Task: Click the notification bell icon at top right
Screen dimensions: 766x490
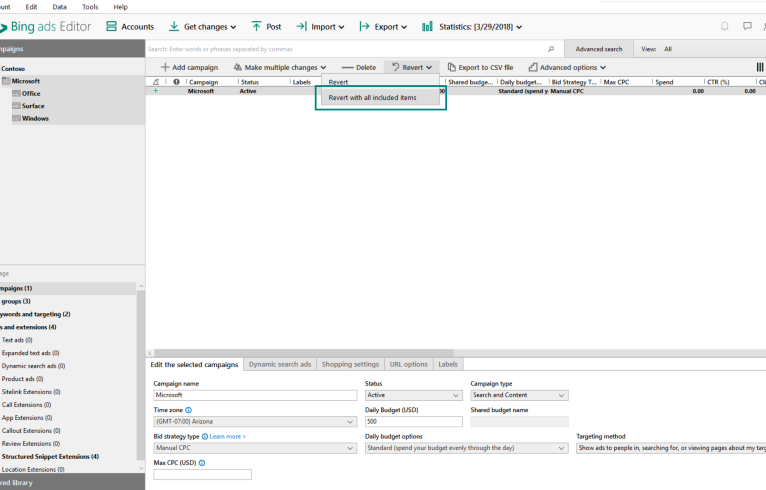Action: pos(720,26)
